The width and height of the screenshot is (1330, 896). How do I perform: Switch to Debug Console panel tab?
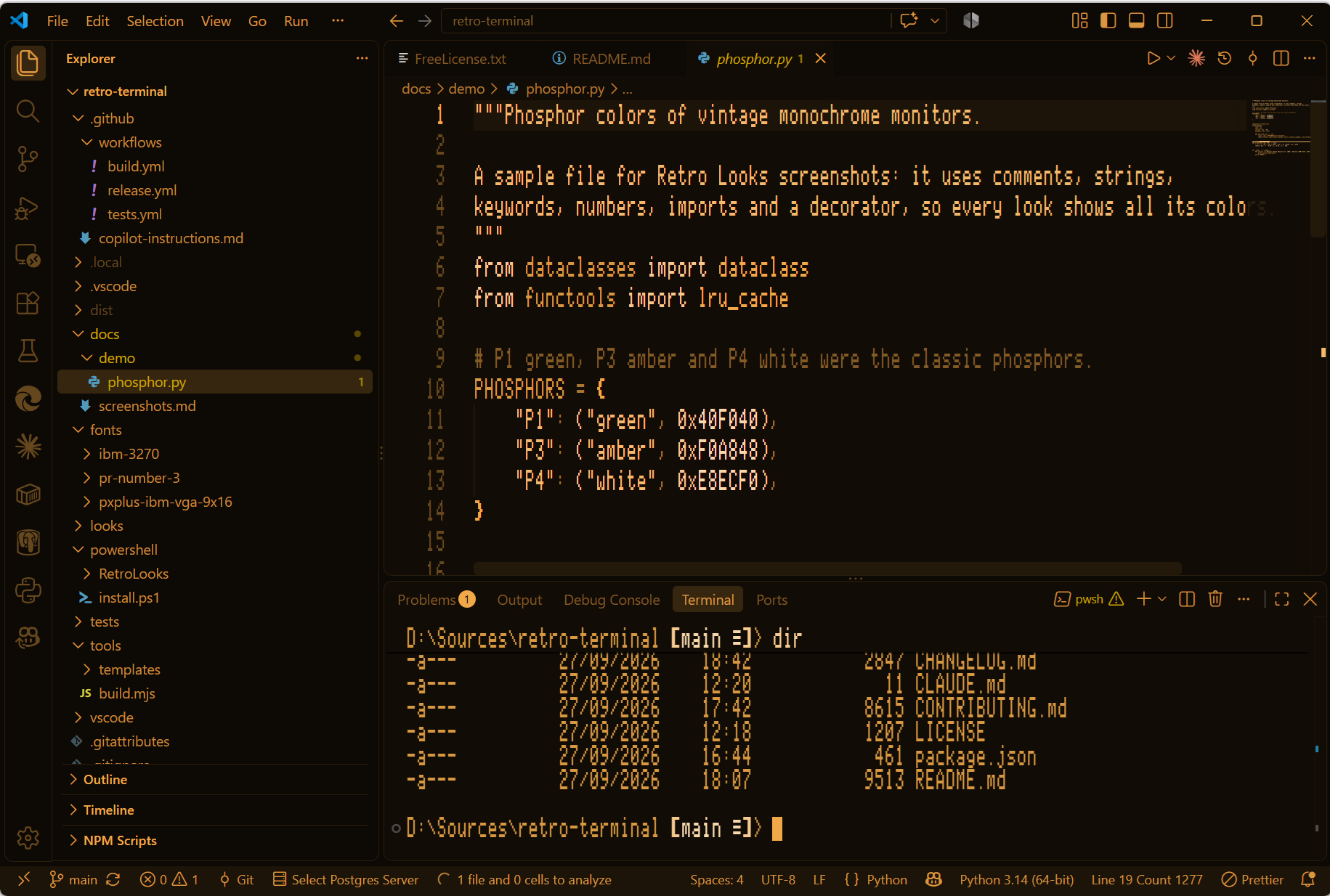(612, 600)
